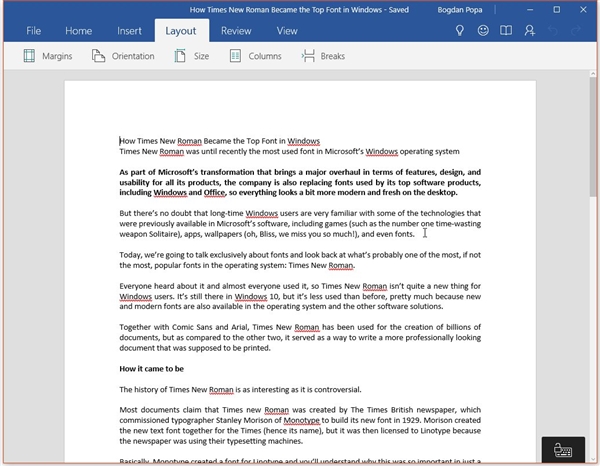Close the Word window
Image resolution: width=600 pixels, height=466 pixels.
coord(583,10)
